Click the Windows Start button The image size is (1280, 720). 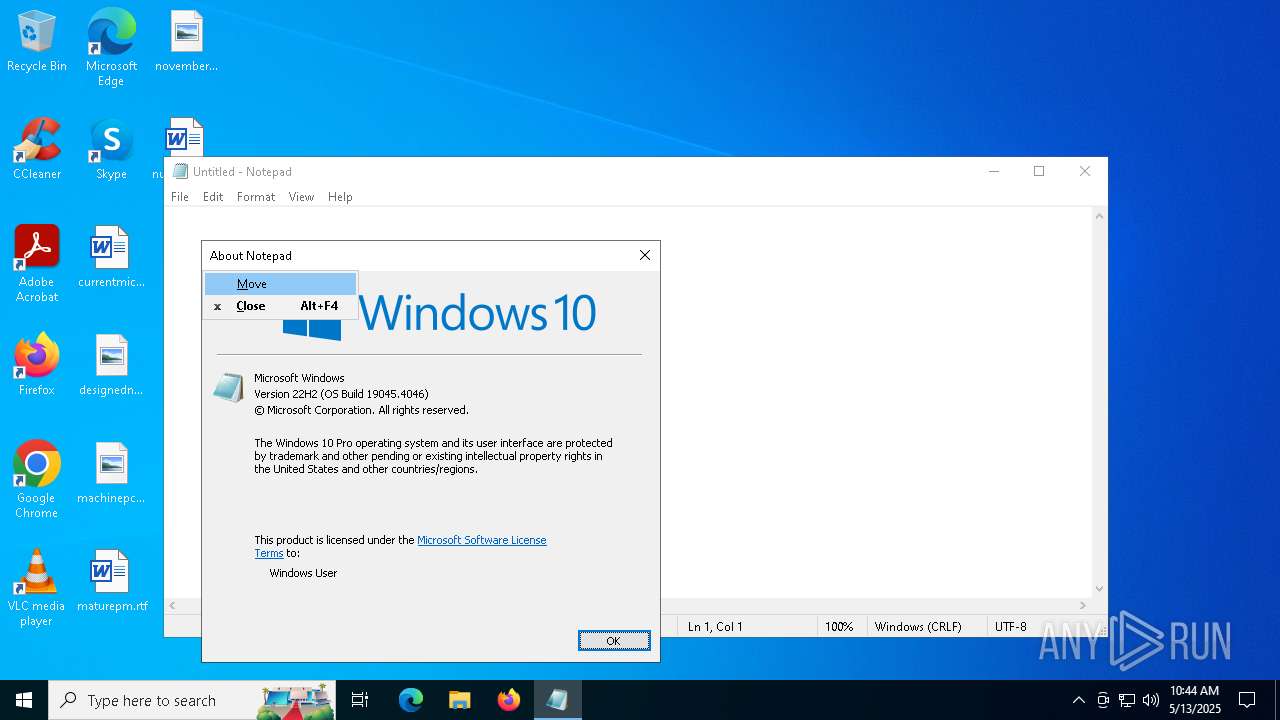click(24, 700)
